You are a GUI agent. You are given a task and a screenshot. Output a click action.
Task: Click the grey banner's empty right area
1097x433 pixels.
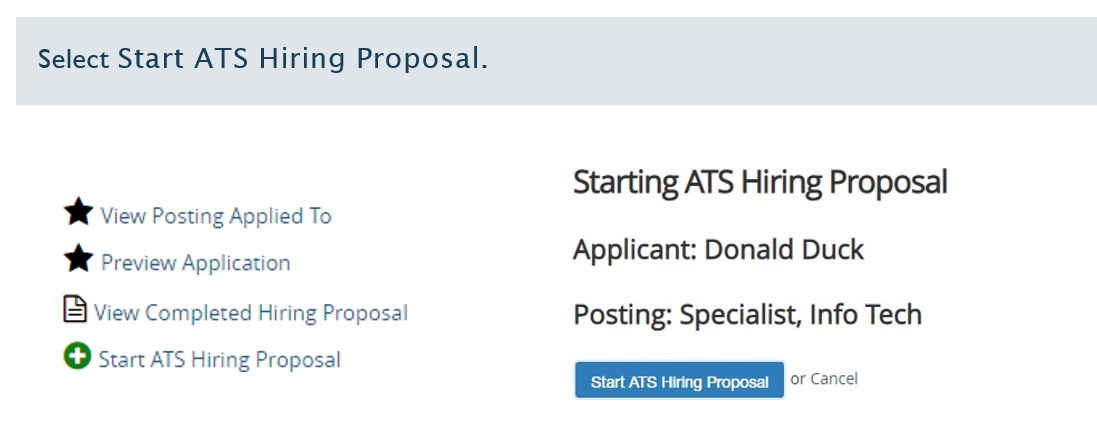(x=850, y=60)
